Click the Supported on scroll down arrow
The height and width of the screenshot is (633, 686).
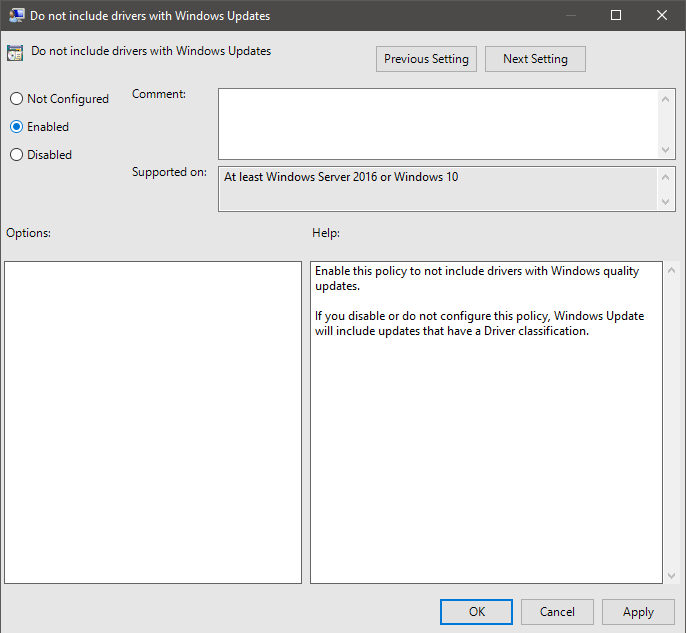[665, 202]
